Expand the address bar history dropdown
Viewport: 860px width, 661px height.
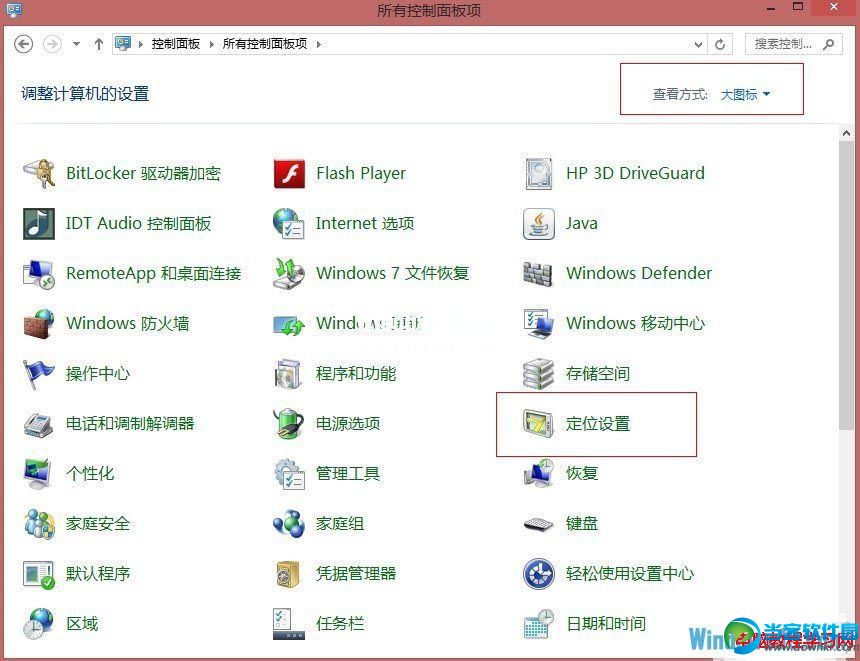click(x=698, y=44)
